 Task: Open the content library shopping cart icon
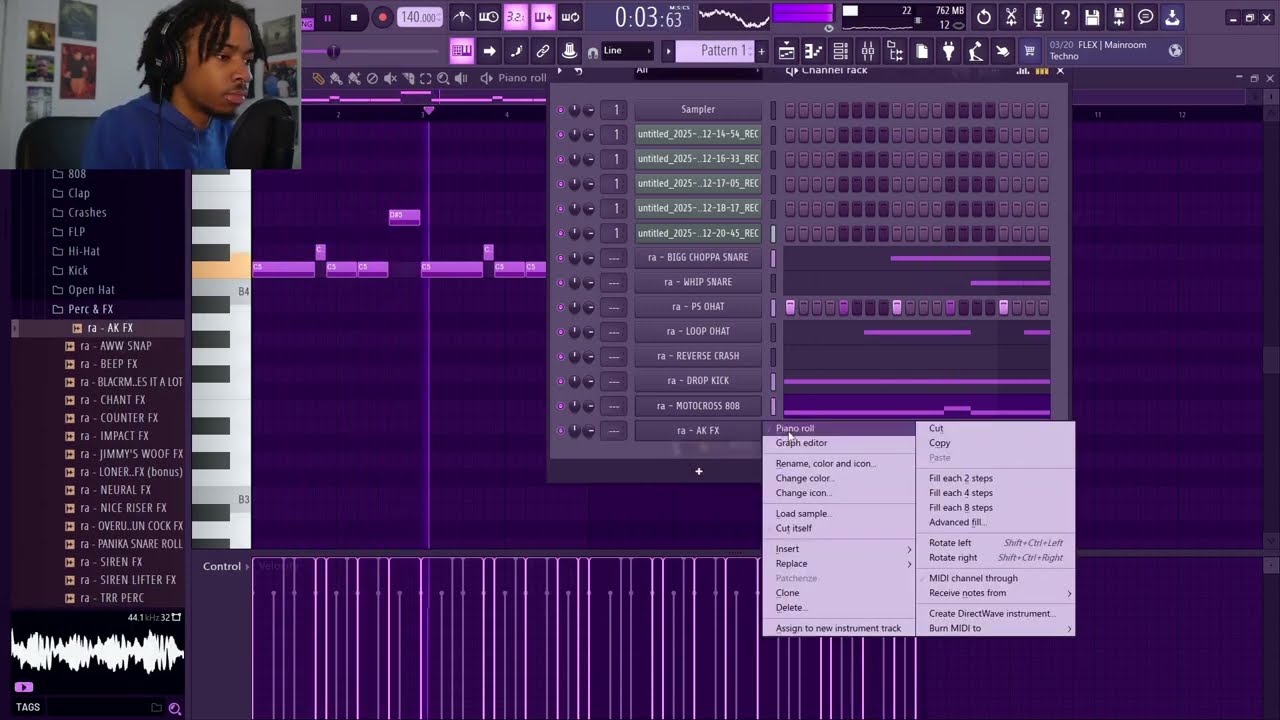click(x=1029, y=50)
